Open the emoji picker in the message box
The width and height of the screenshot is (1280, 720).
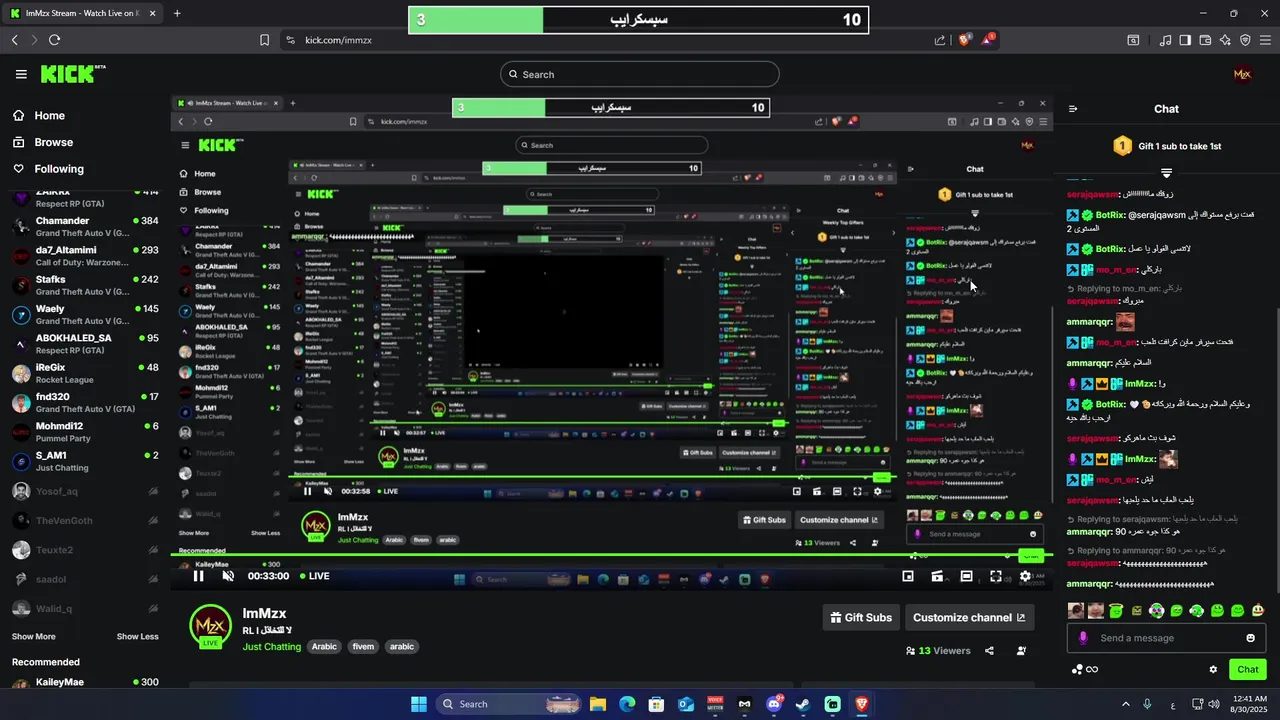[x=1250, y=638]
